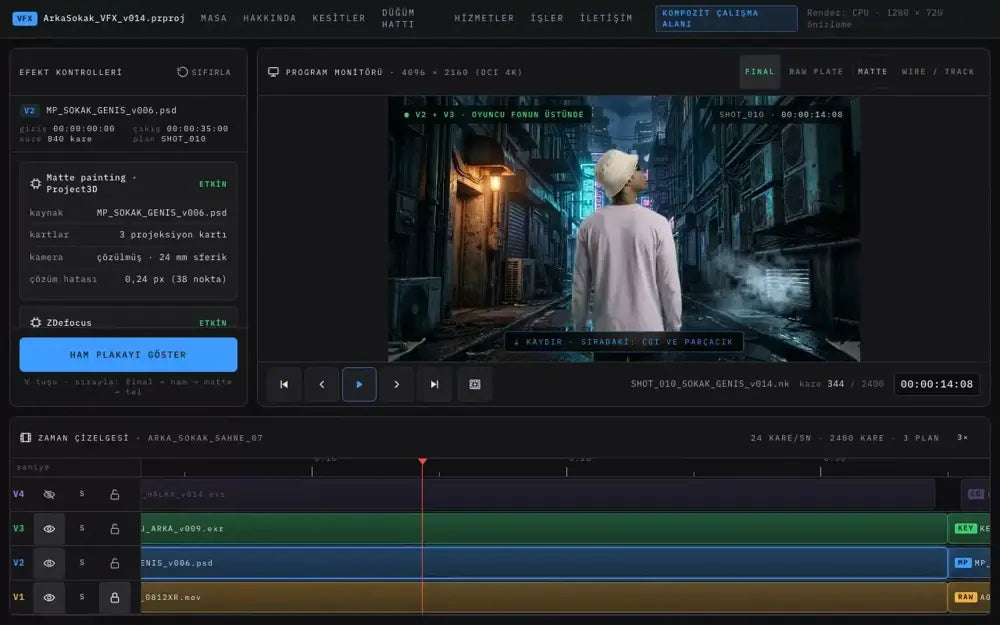The height and width of the screenshot is (625, 1000).
Task: Lock the V2 track
Action: coord(115,563)
